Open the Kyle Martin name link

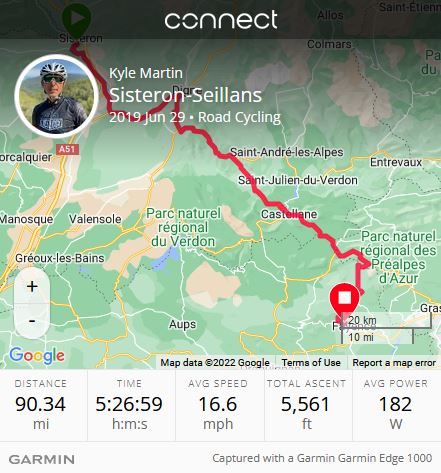pyautogui.click(x=146, y=73)
